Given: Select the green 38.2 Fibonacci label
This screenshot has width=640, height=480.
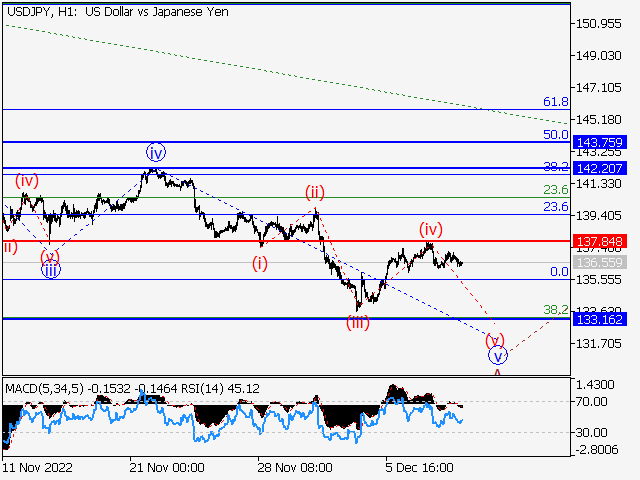Looking at the screenshot, I should pyautogui.click(x=556, y=310).
